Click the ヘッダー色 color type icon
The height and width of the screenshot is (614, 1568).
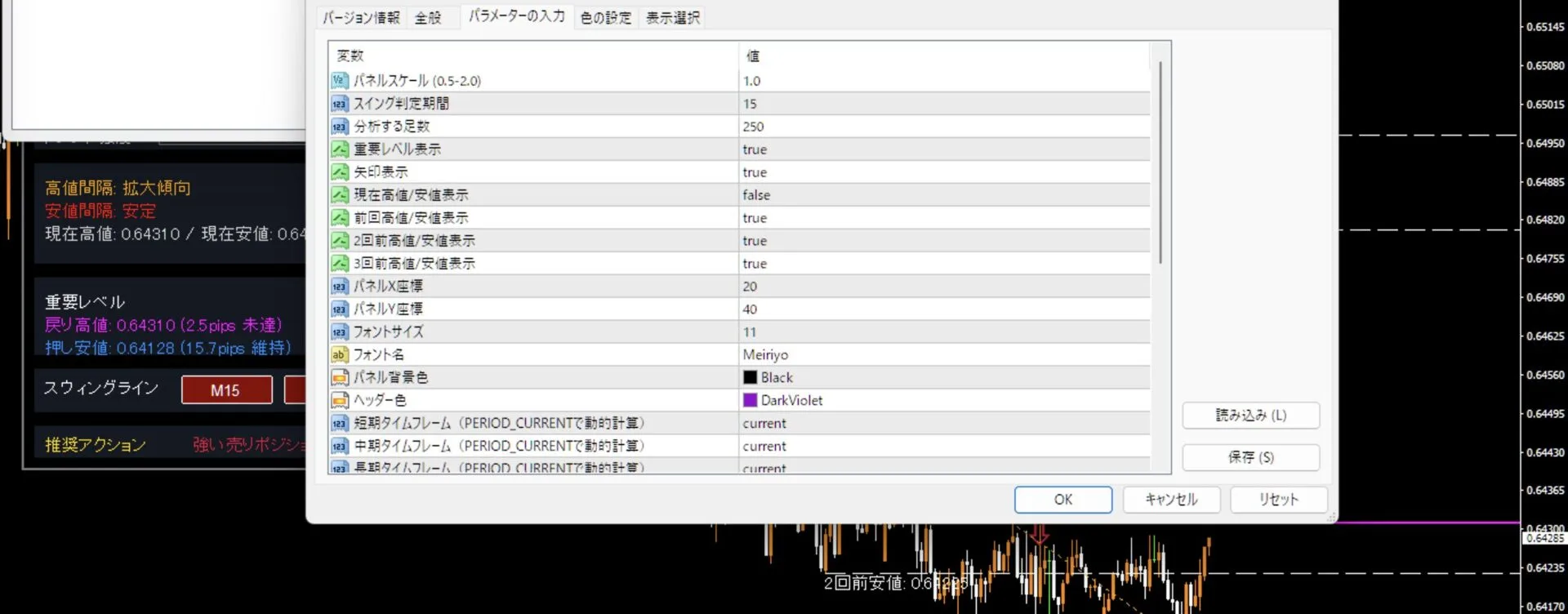[339, 401]
